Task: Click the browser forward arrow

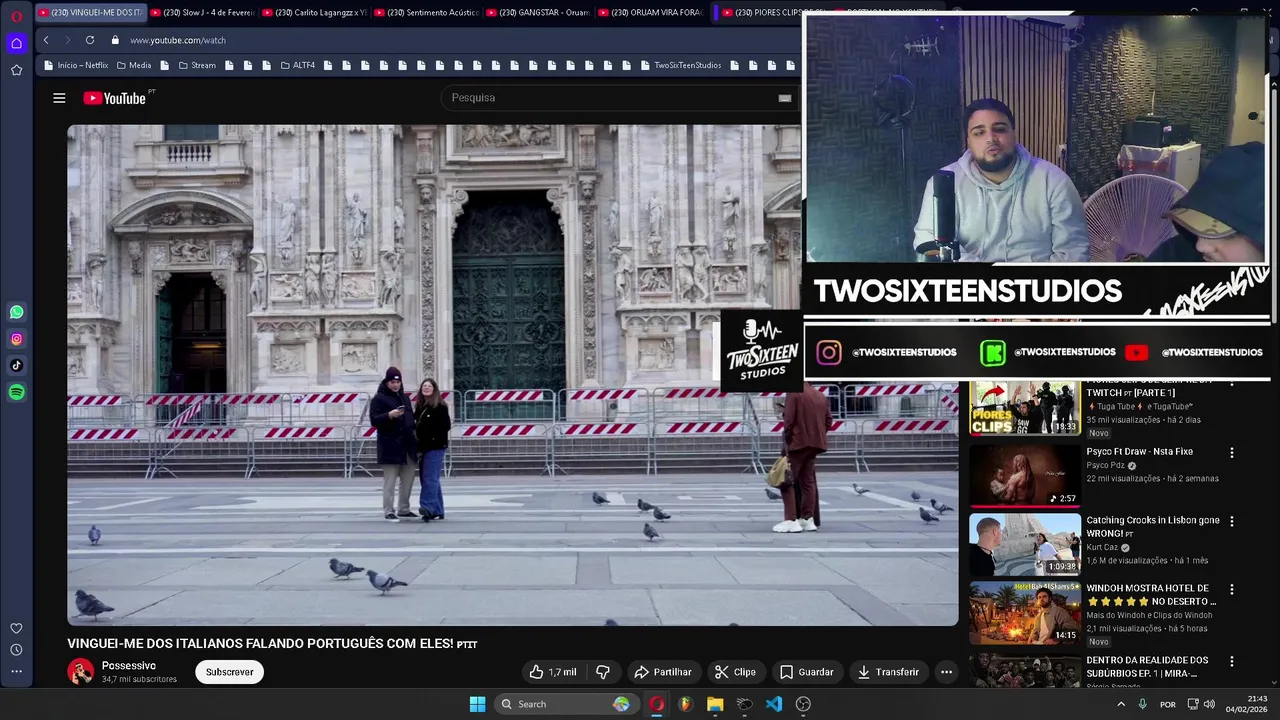Action: [68, 40]
